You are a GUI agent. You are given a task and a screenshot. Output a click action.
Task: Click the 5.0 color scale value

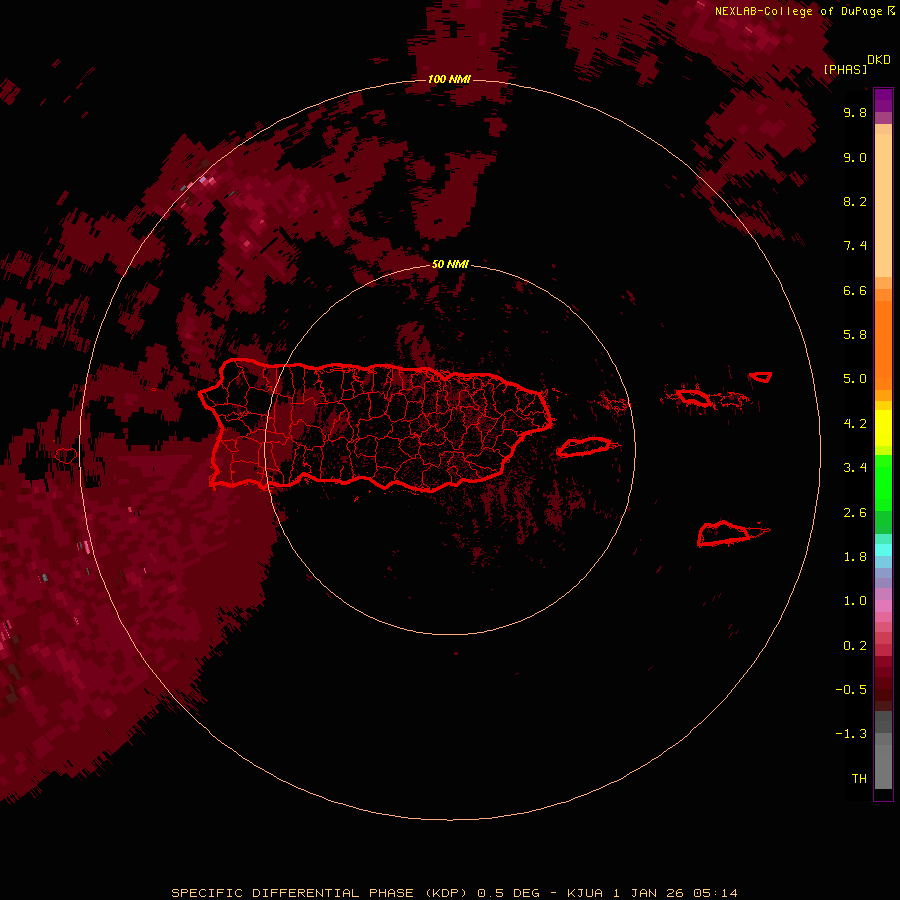coord(855,379)
